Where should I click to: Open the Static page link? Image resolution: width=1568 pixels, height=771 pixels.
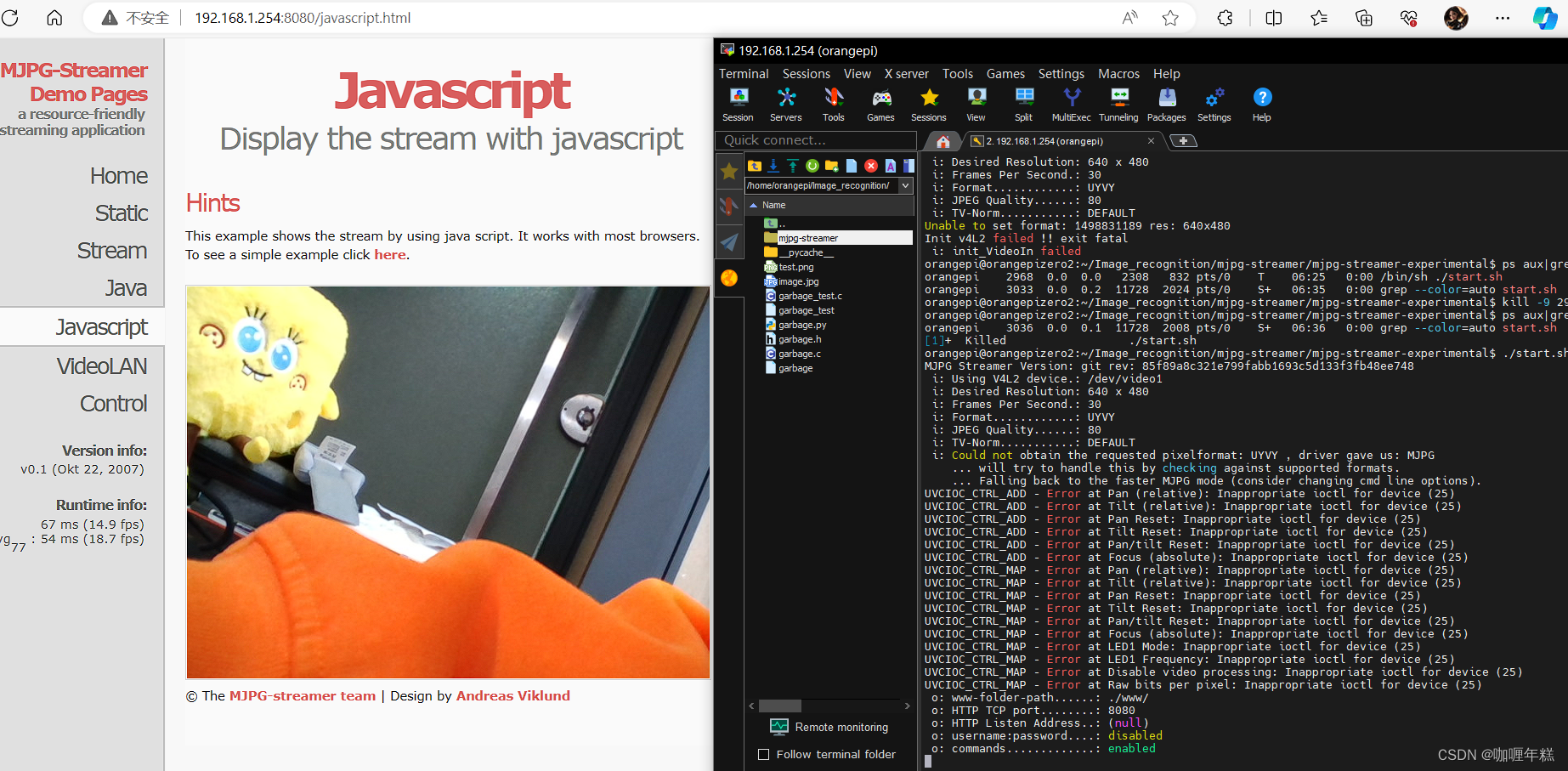click(x=122, y=213)
